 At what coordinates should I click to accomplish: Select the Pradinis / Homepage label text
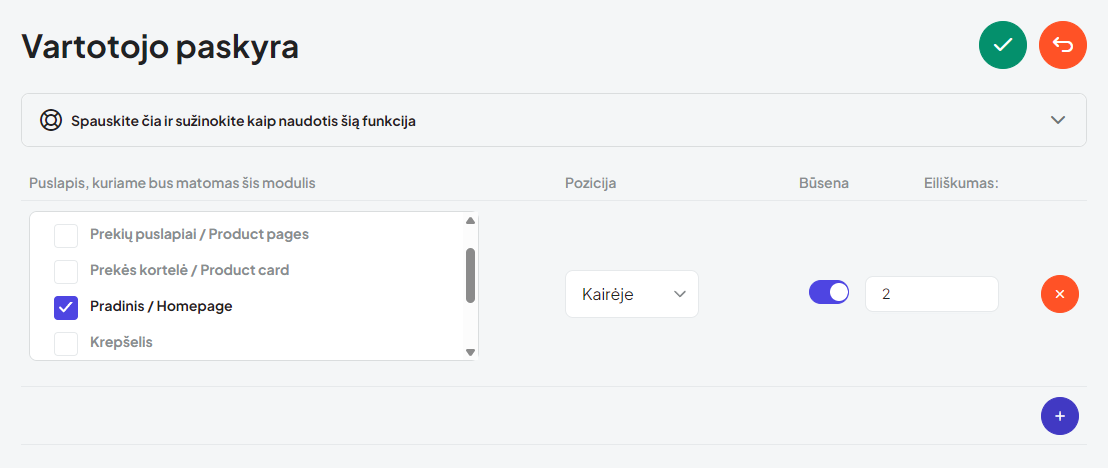161,307
